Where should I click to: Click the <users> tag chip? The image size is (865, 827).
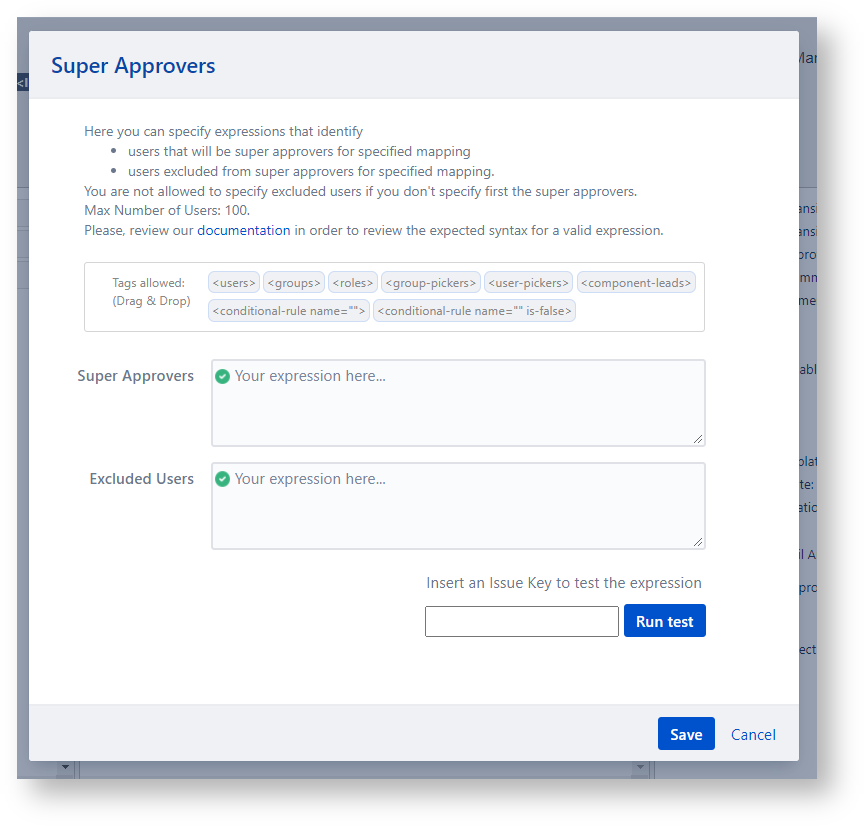[234, 283]
